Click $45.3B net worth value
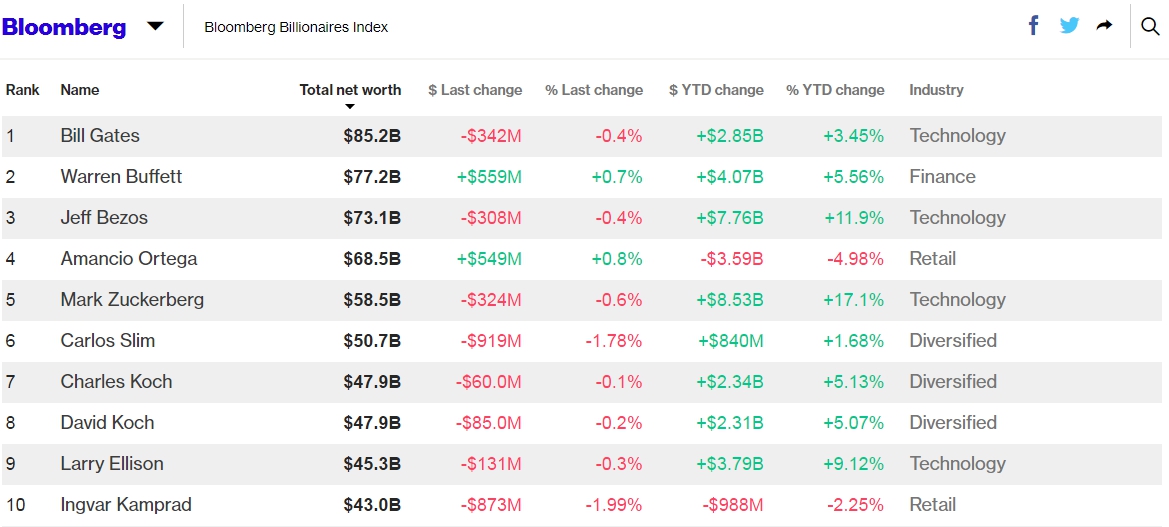The width and height of the screenshot is (1169, 527). click(x=372, y=464)
